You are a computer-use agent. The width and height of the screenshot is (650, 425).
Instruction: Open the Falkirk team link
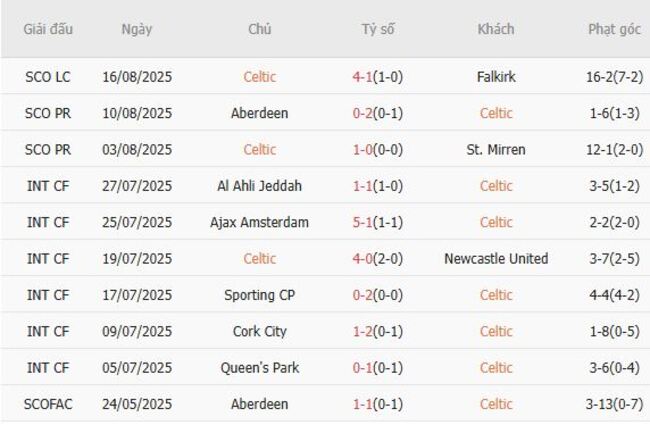tap(496, 77)
